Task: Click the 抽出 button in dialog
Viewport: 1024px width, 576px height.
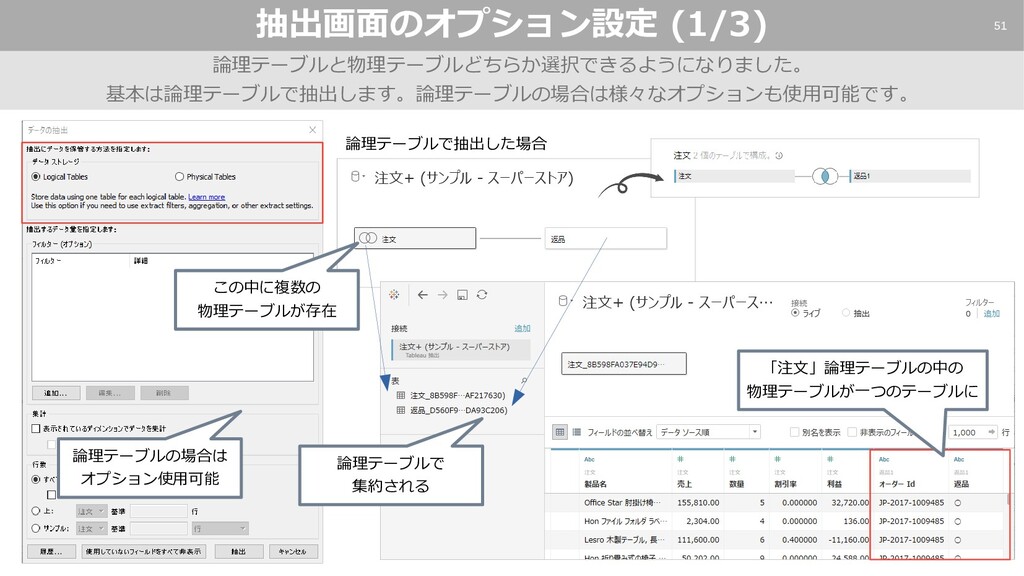Action: click(x=238, y=551)
